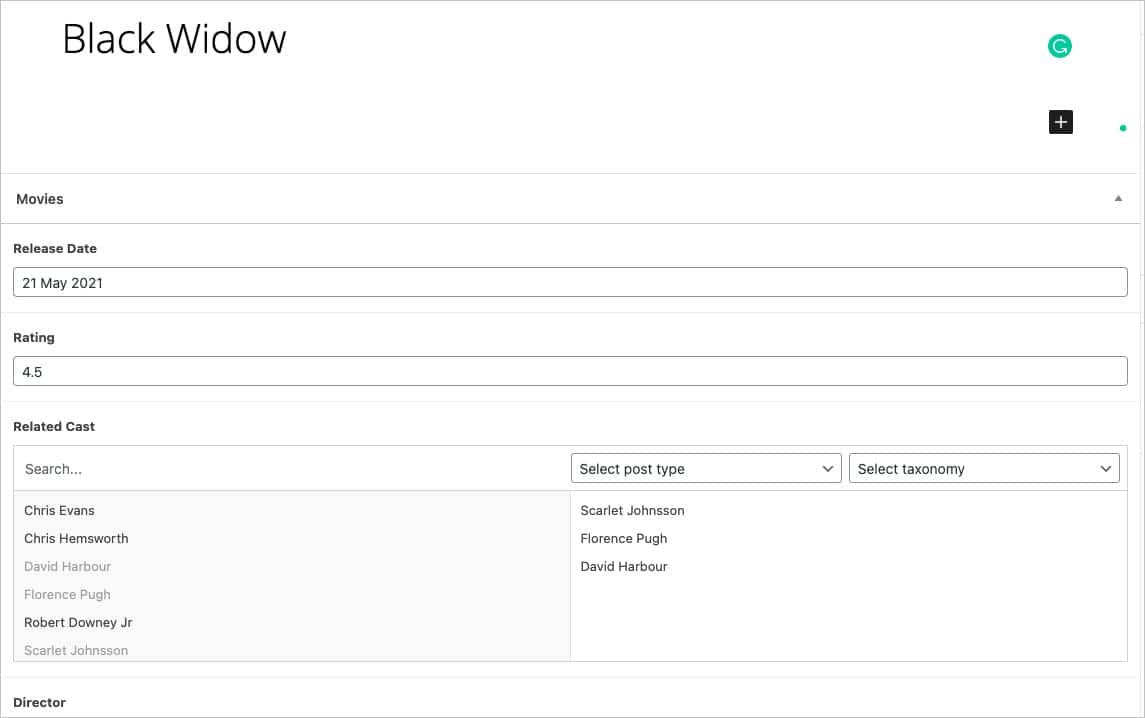Collapse the Movies panel with the triangle
The height and width of the screenshot is (718, 1145).
(1118, 199)
